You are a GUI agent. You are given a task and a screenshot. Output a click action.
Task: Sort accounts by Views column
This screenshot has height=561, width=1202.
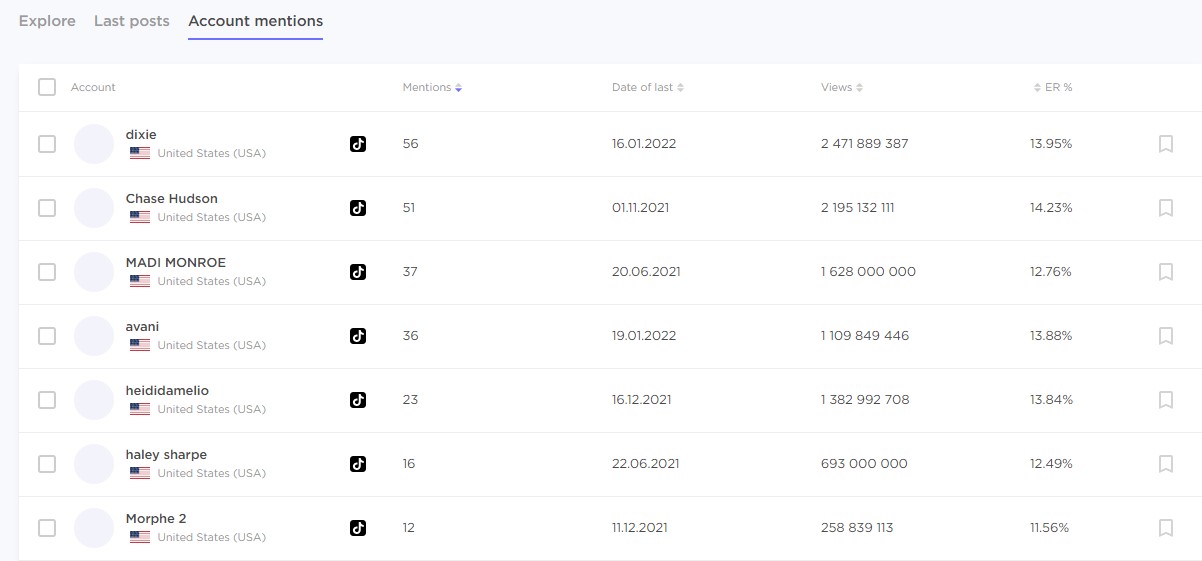point(841,88)
